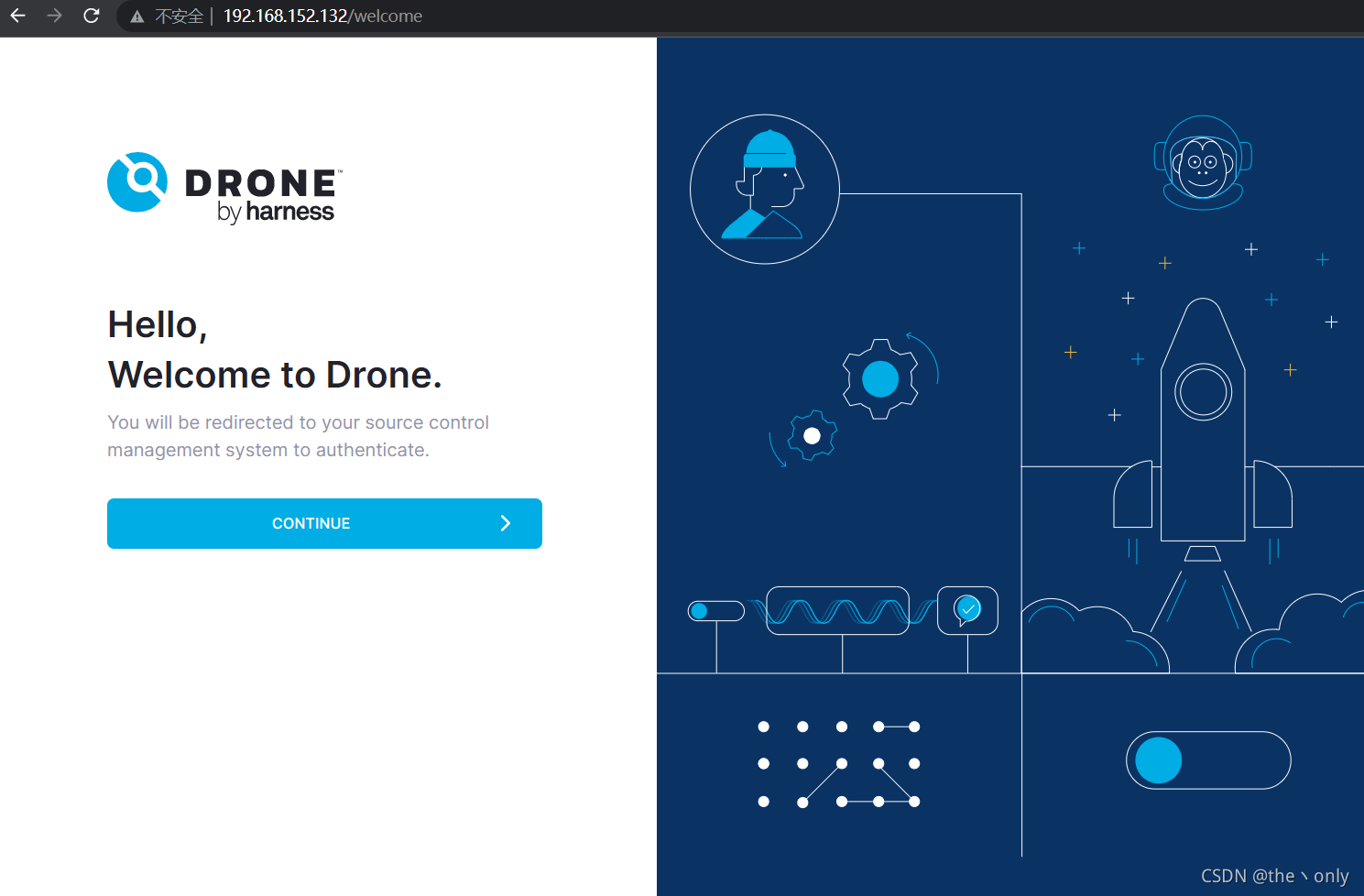The image size is (1364, 896).
Task: Click the "by harness" logo text
Action: tap(276, 212)
